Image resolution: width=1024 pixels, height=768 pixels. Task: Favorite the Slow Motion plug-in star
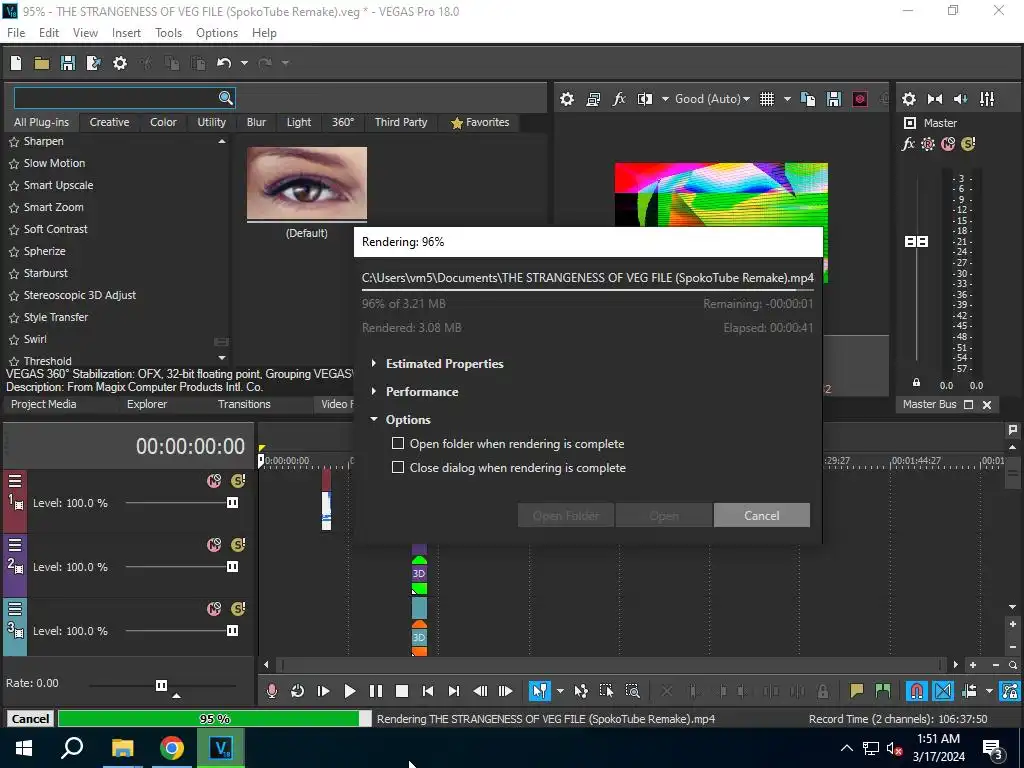(x=14, y=164)
